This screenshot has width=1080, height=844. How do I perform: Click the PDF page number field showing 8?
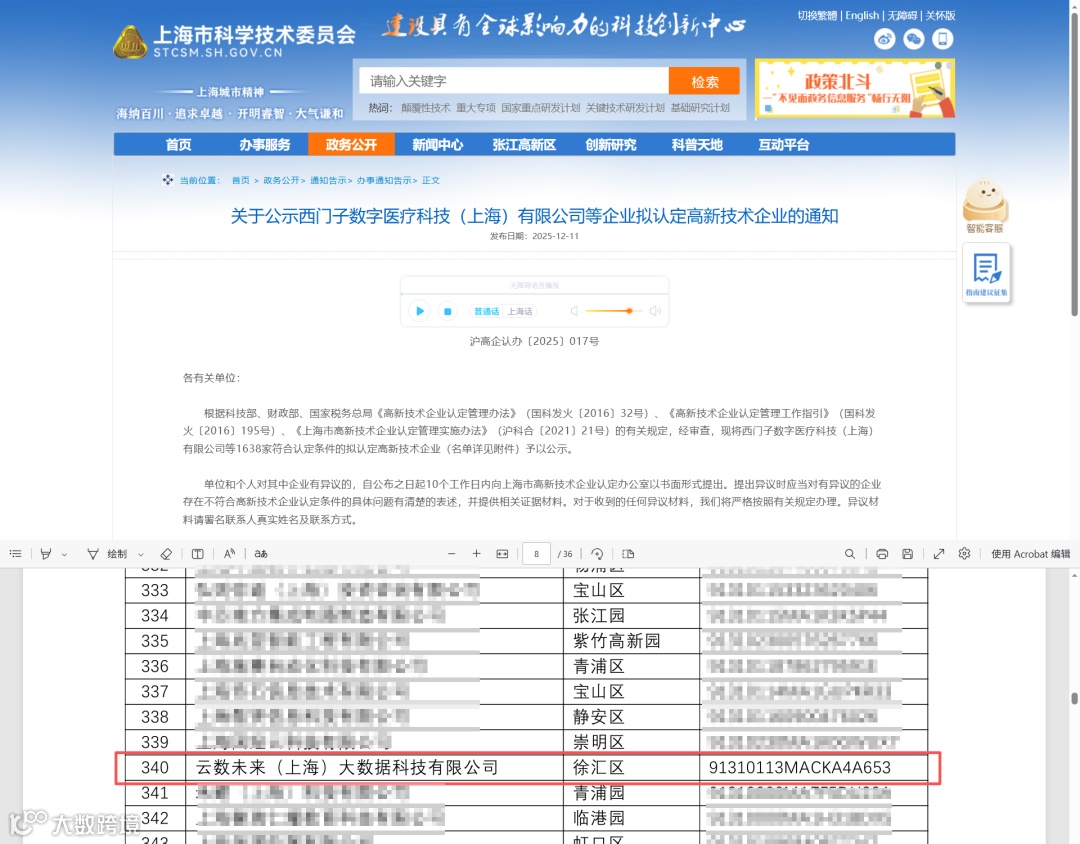click(x=537, y=554)
